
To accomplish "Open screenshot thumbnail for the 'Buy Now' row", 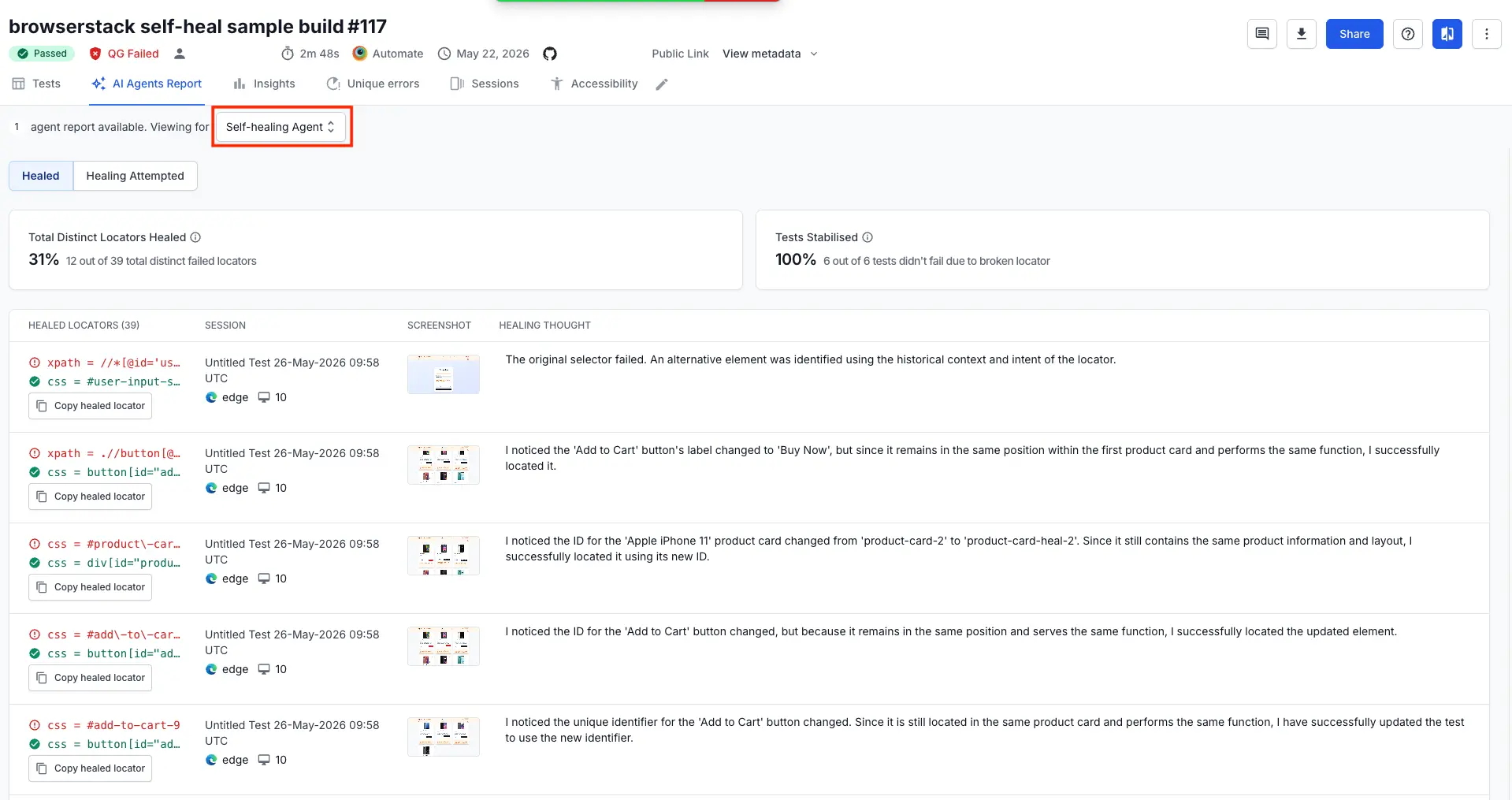I will [x=444, y=465].
